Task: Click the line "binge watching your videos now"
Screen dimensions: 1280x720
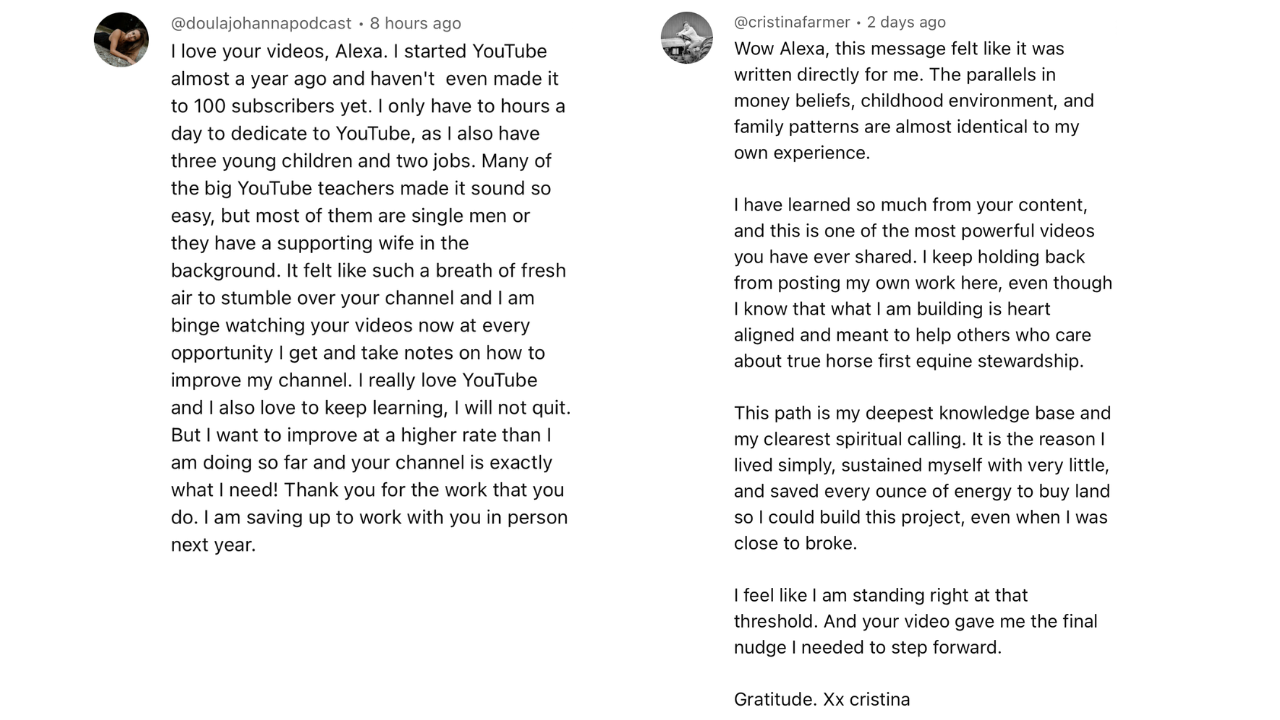Action: pos(350,325)
